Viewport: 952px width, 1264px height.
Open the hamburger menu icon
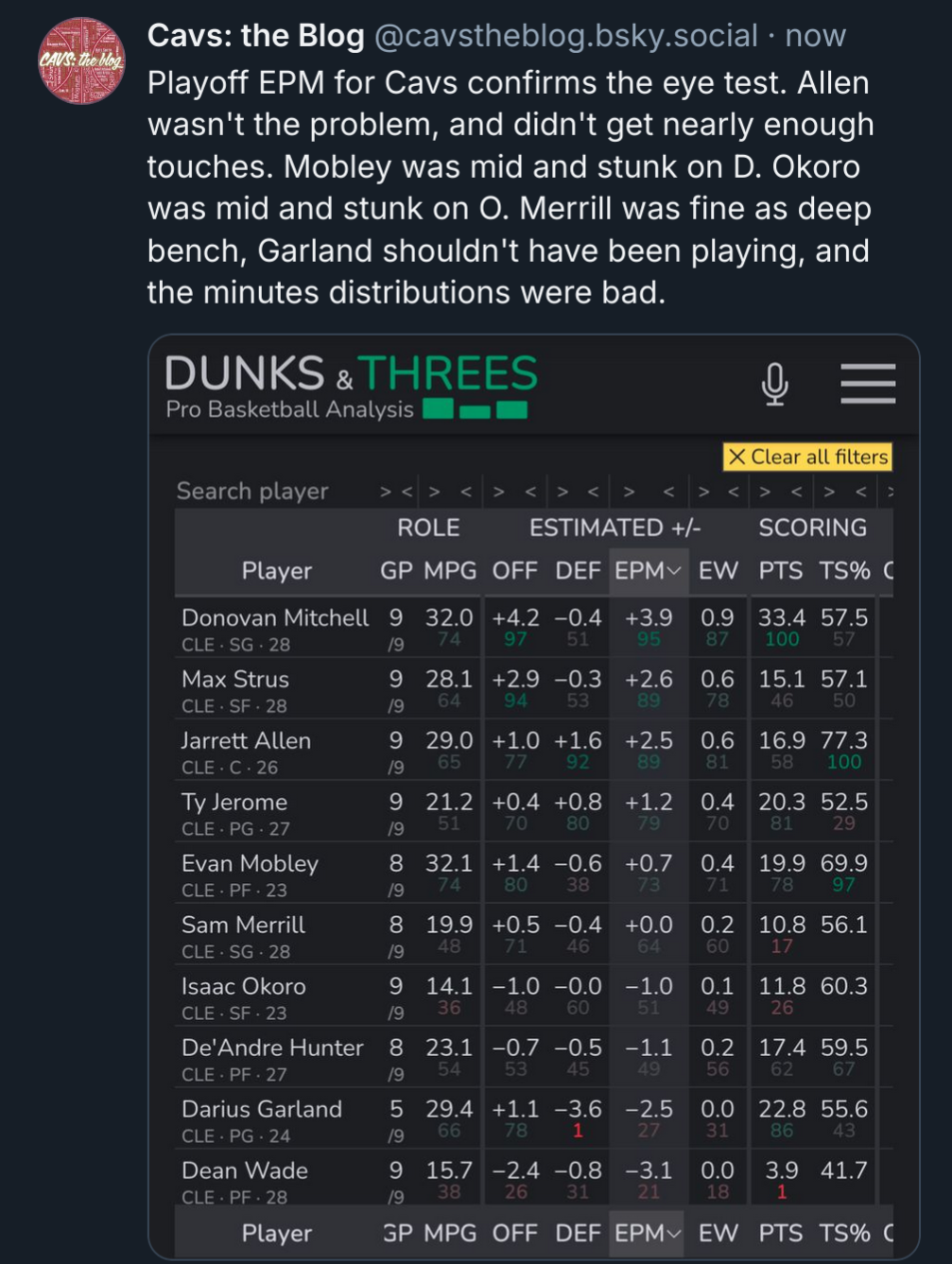(868, 383)
